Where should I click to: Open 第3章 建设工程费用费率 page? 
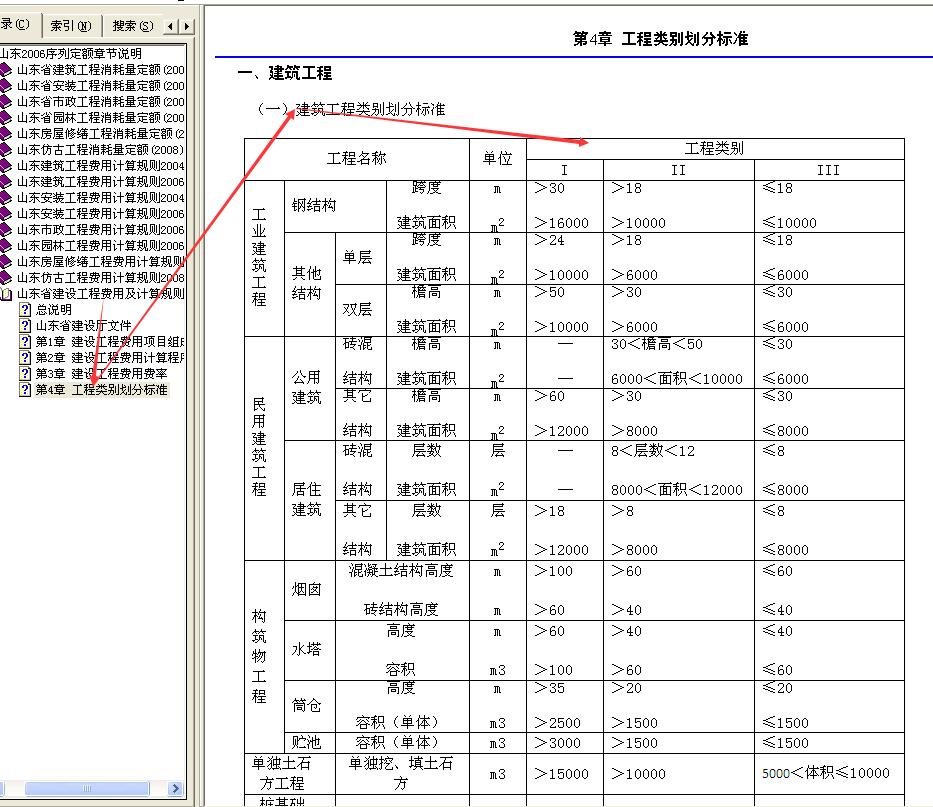pyautogui.click(x=101, y=374)
